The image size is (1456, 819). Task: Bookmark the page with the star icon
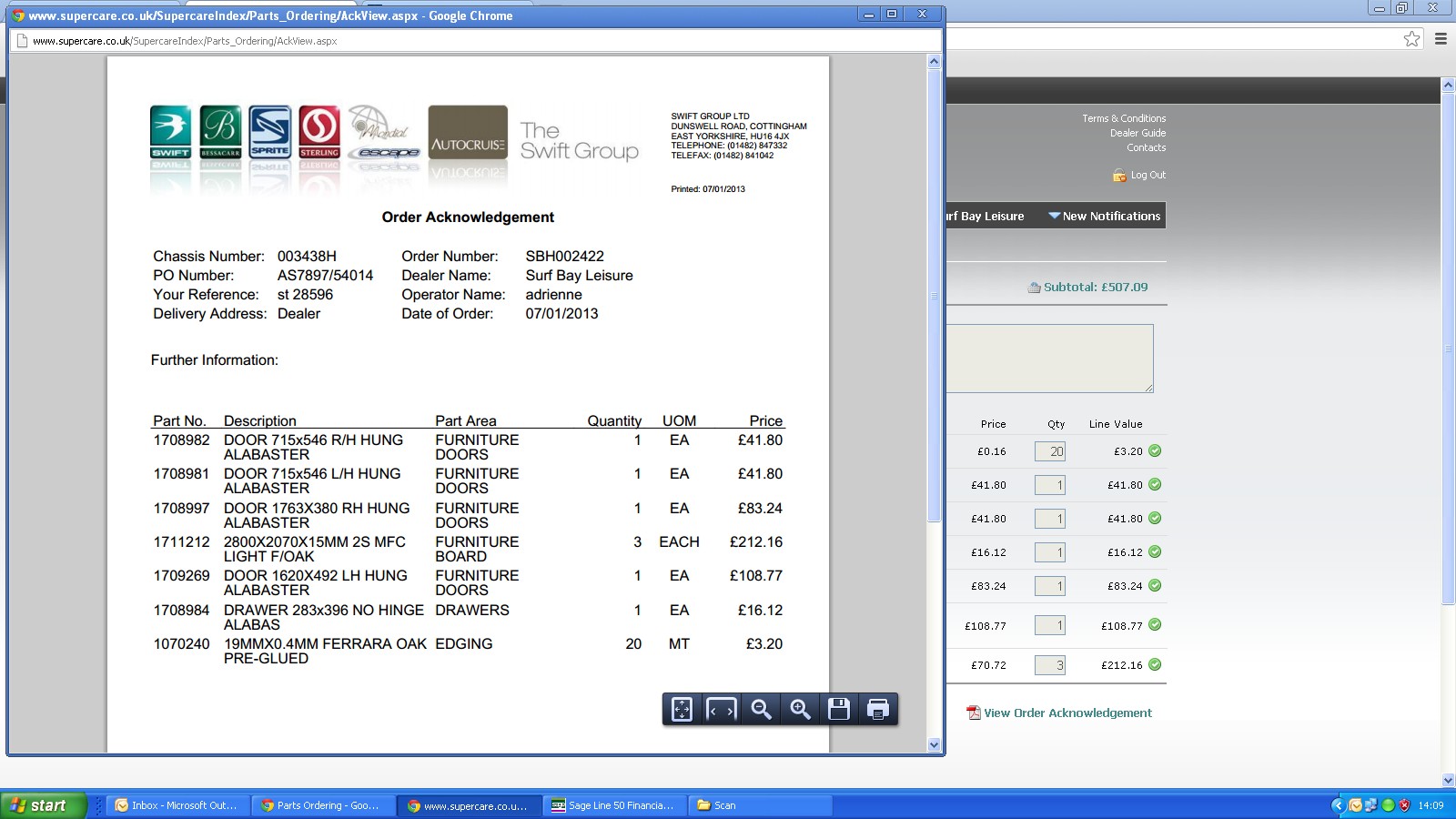pyautogui.click(x=1411, y=38)
